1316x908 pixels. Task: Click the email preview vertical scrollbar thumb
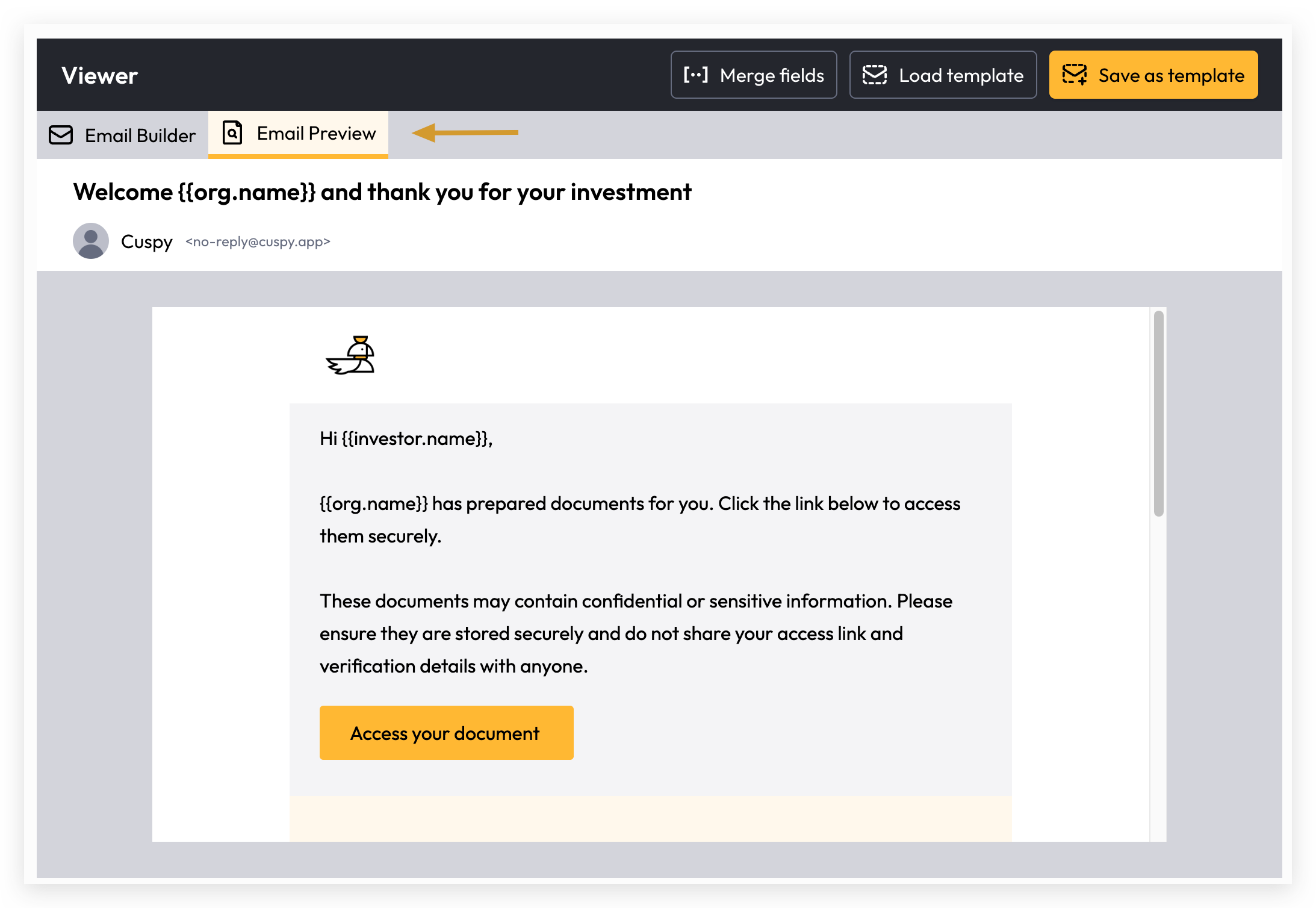point(1158,413)
